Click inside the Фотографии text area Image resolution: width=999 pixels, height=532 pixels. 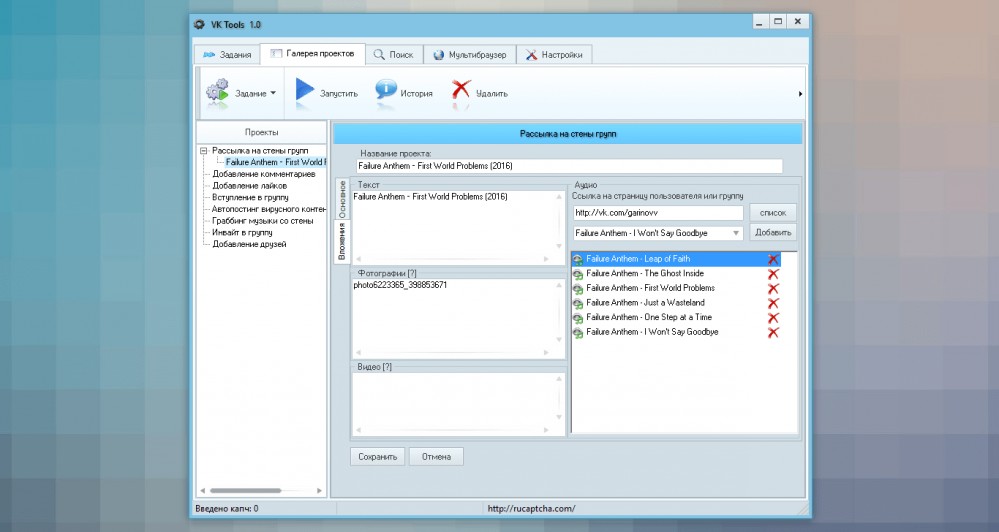457,319
